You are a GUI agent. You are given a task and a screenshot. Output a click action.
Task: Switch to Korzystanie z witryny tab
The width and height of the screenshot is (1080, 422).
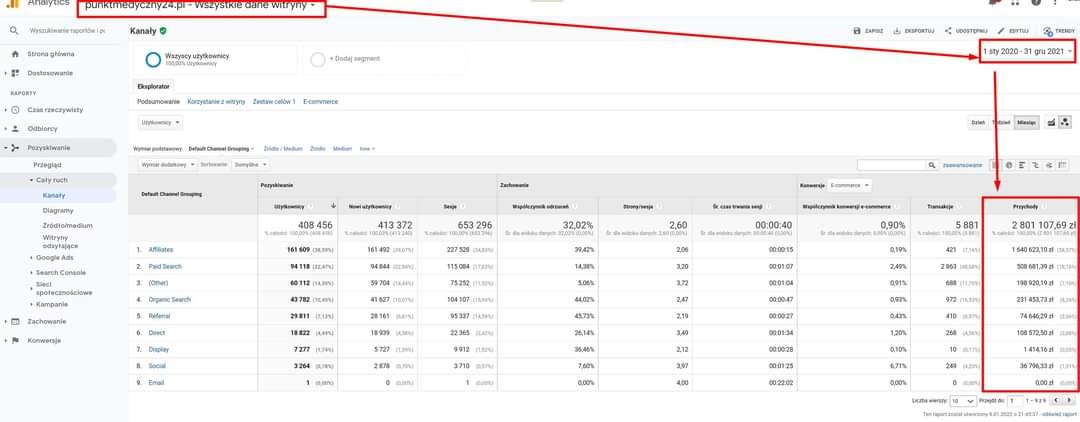216,101
